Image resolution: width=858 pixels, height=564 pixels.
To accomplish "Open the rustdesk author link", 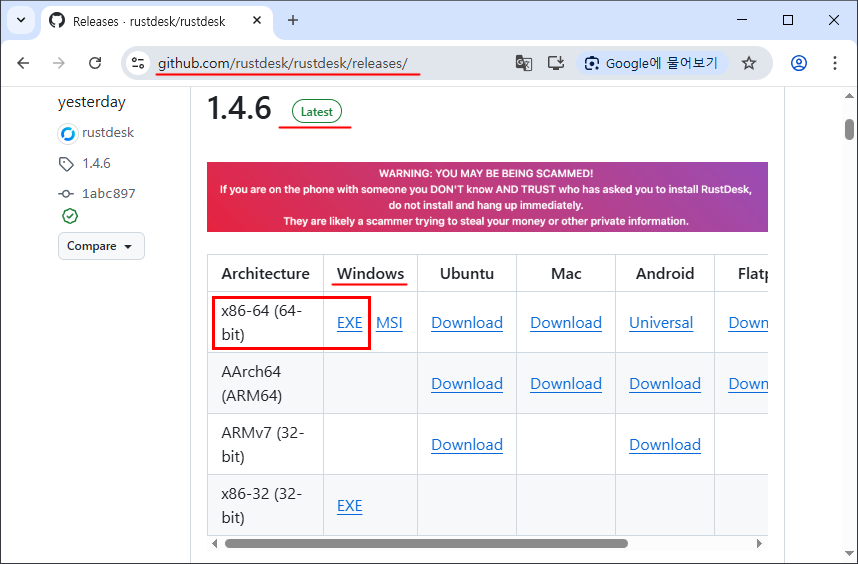I will point(108,133).
